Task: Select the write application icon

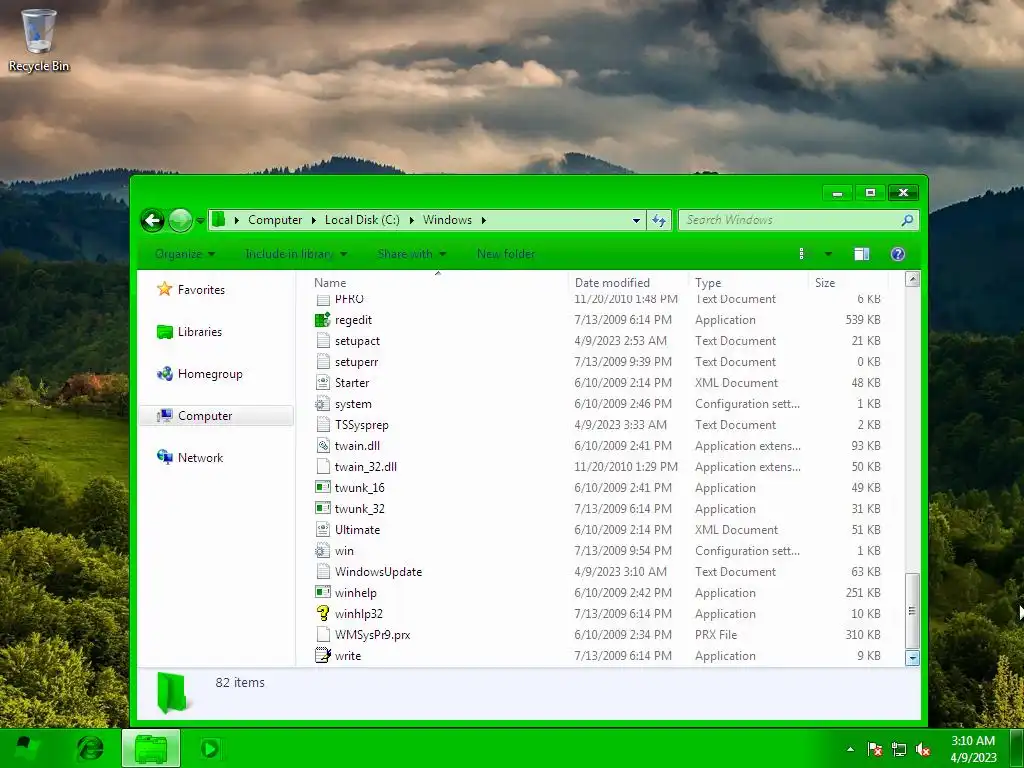Action: click(x=323, y=655)
